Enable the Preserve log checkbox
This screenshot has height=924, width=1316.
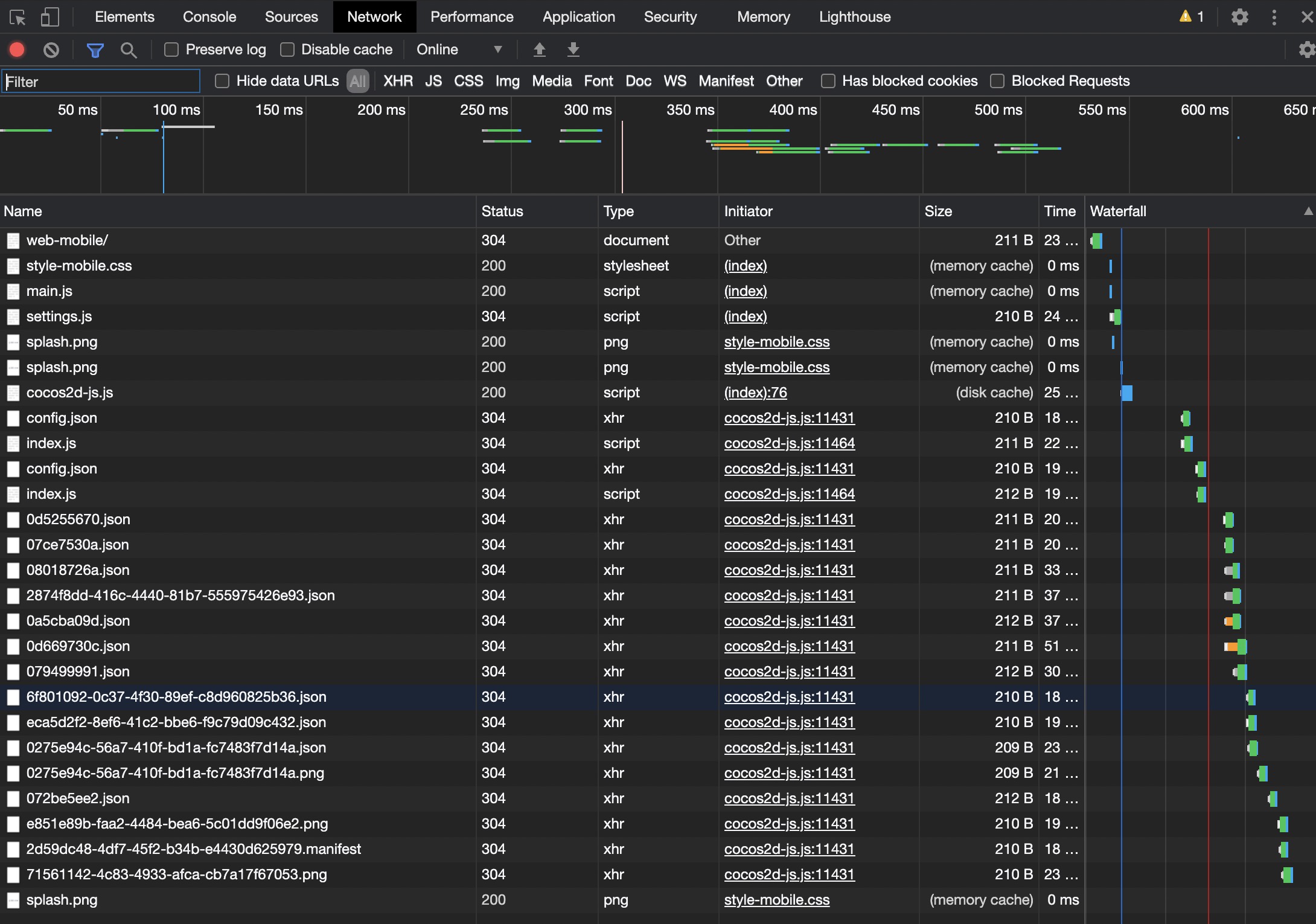point(171,50)
